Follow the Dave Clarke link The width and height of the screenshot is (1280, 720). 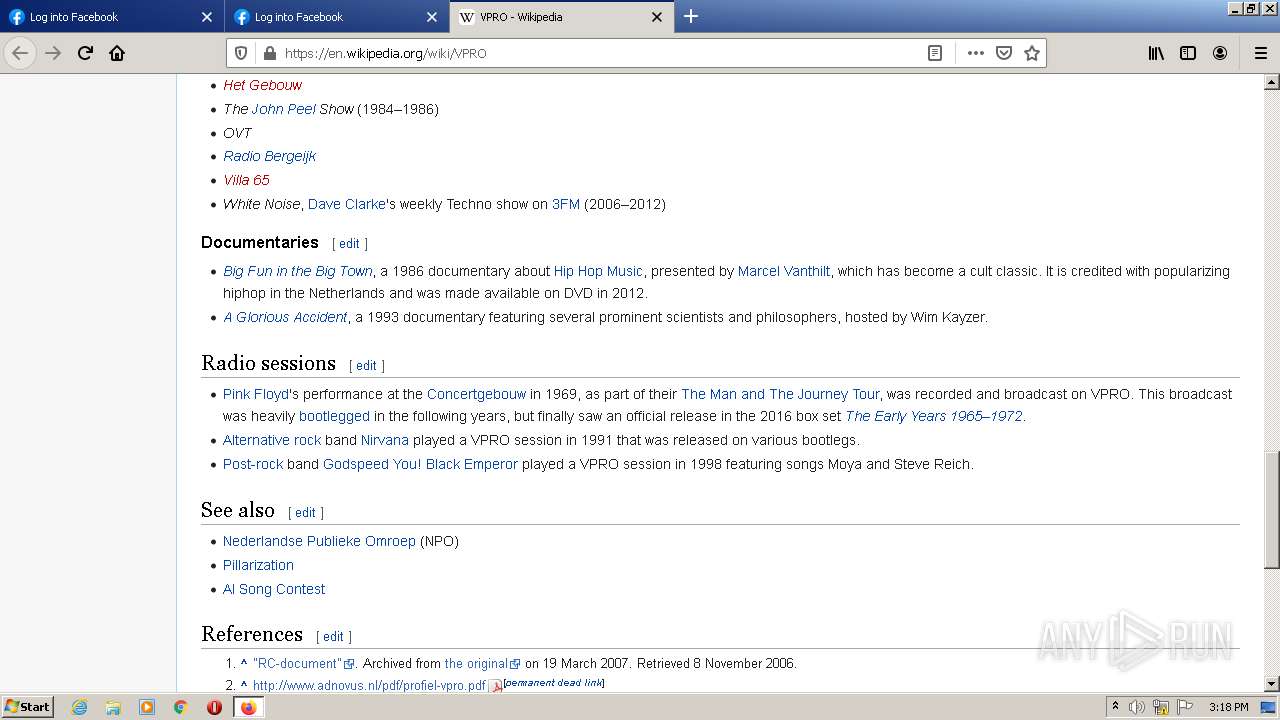coord(346,204)
